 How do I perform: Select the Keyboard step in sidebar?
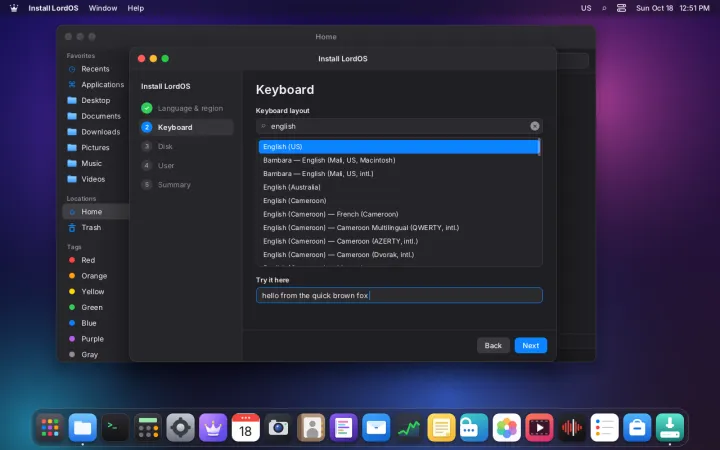(x=186, y=127)
